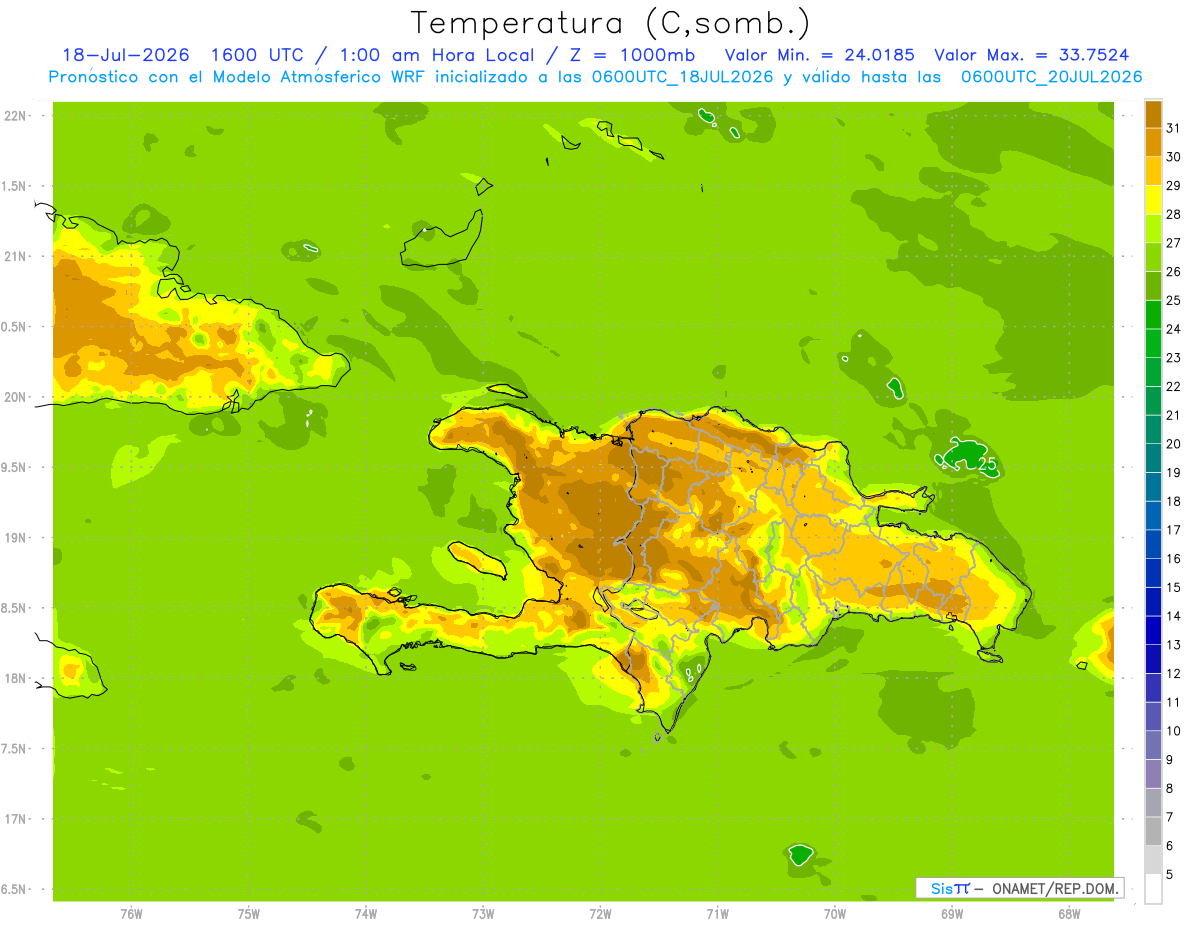Screen dimensions: 1200x927
Task: Click the colorbar swatch between 30 and 31
Action: click(x=1153, y=143)
